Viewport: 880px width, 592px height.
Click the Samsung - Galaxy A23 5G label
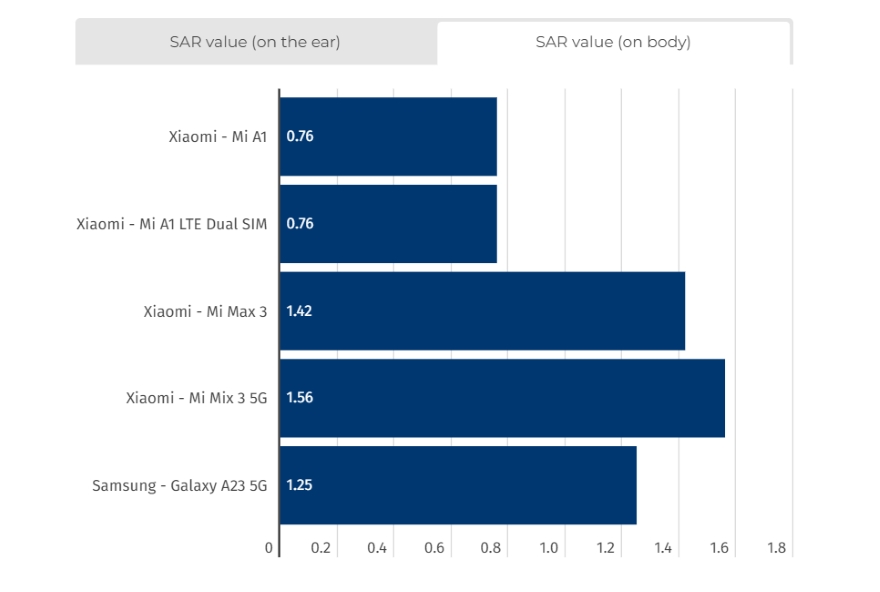180,486
